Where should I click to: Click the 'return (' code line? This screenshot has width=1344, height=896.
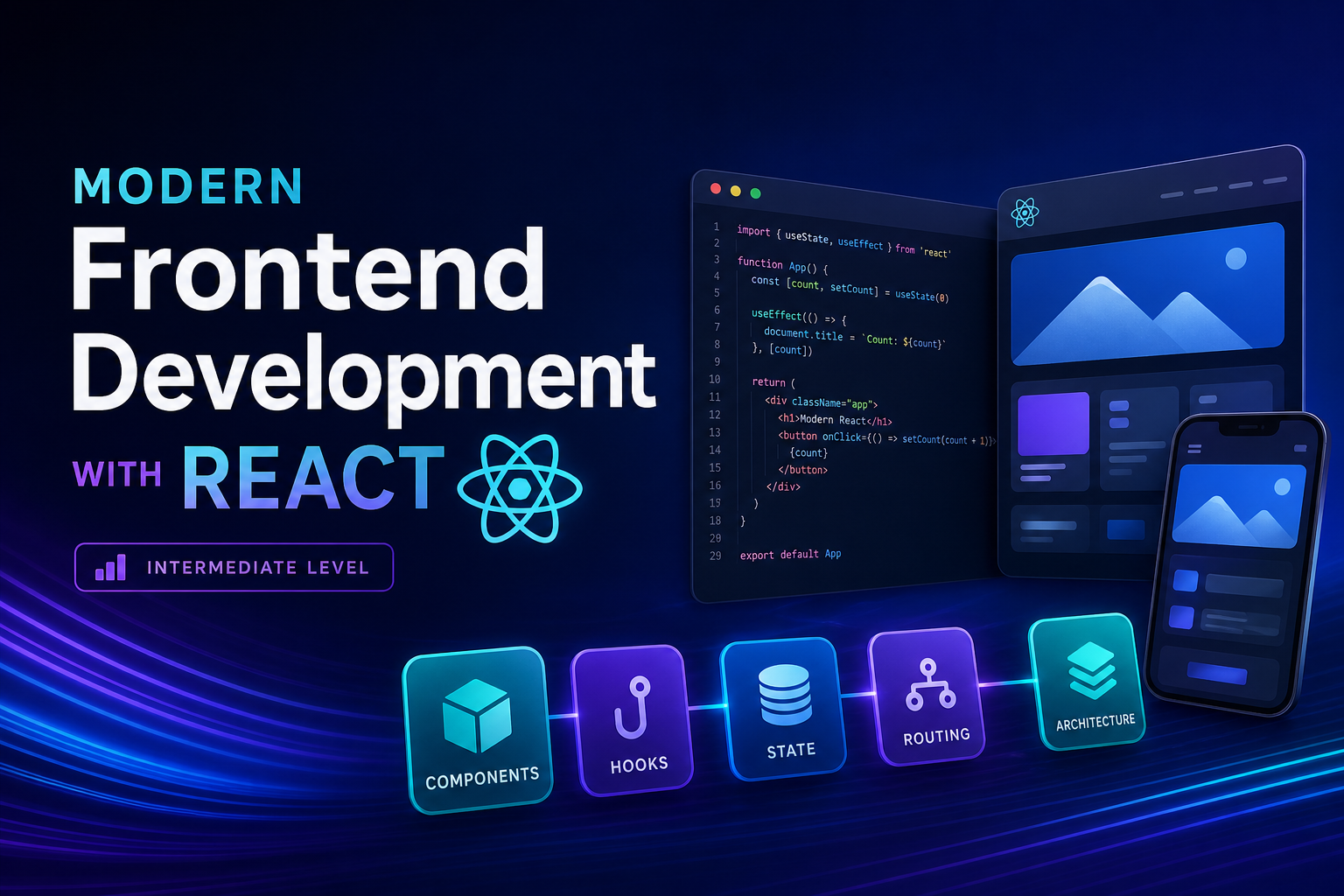773,382
